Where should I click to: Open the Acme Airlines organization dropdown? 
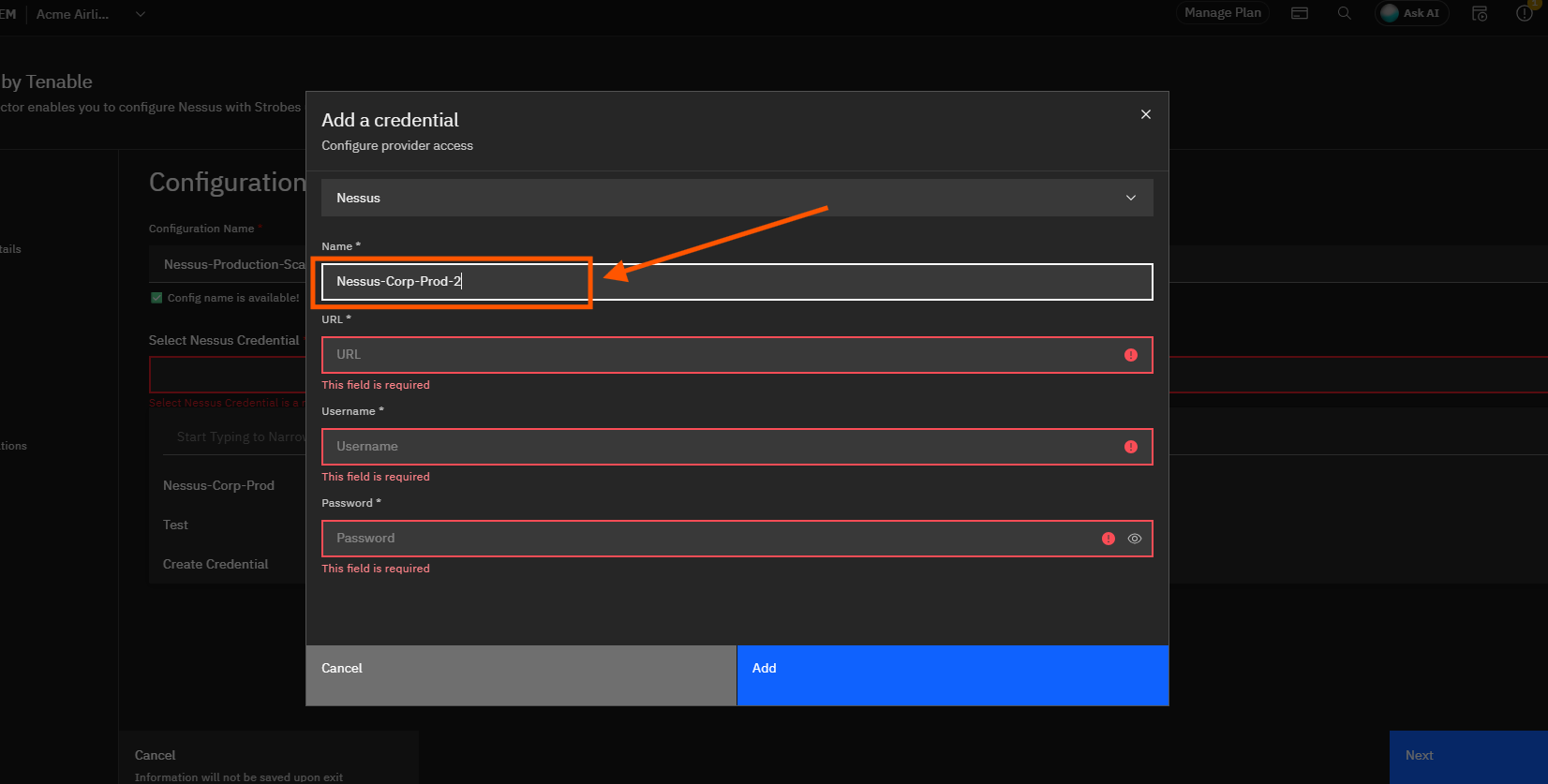point(91,14)
